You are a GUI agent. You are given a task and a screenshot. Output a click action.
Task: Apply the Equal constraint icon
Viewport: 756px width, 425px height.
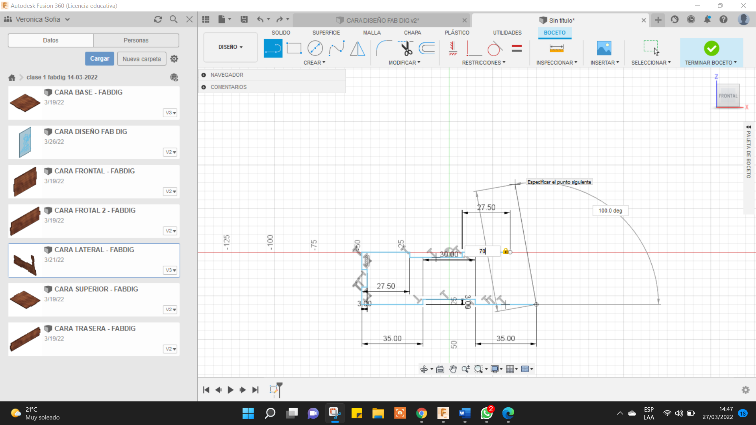tap(517, 49)
